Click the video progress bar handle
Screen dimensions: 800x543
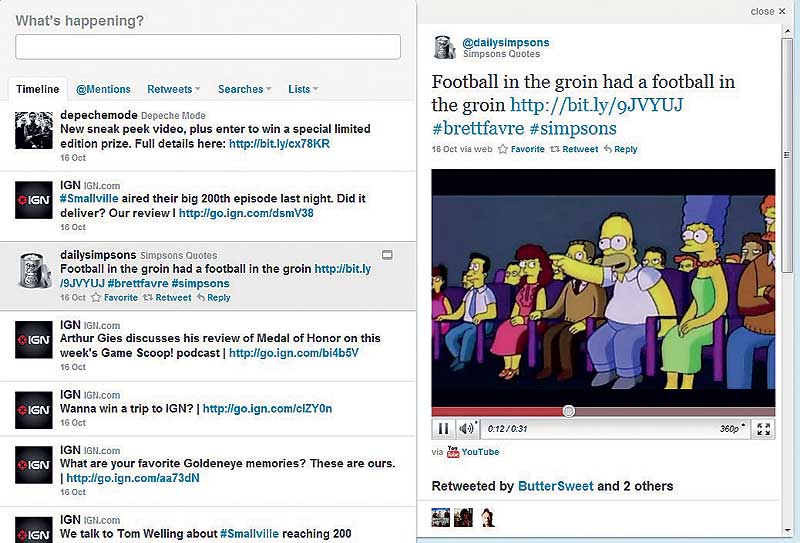pos(568,411)
